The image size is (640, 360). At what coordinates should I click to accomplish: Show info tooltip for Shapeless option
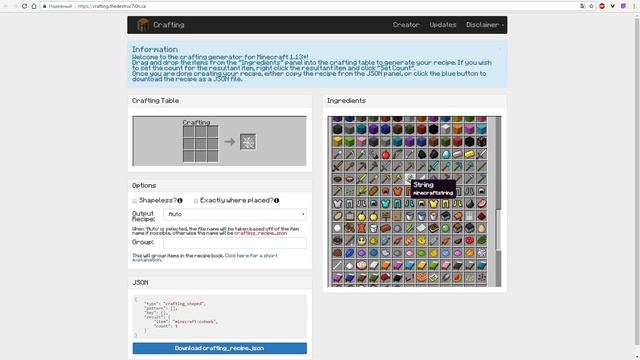point(180,200)
